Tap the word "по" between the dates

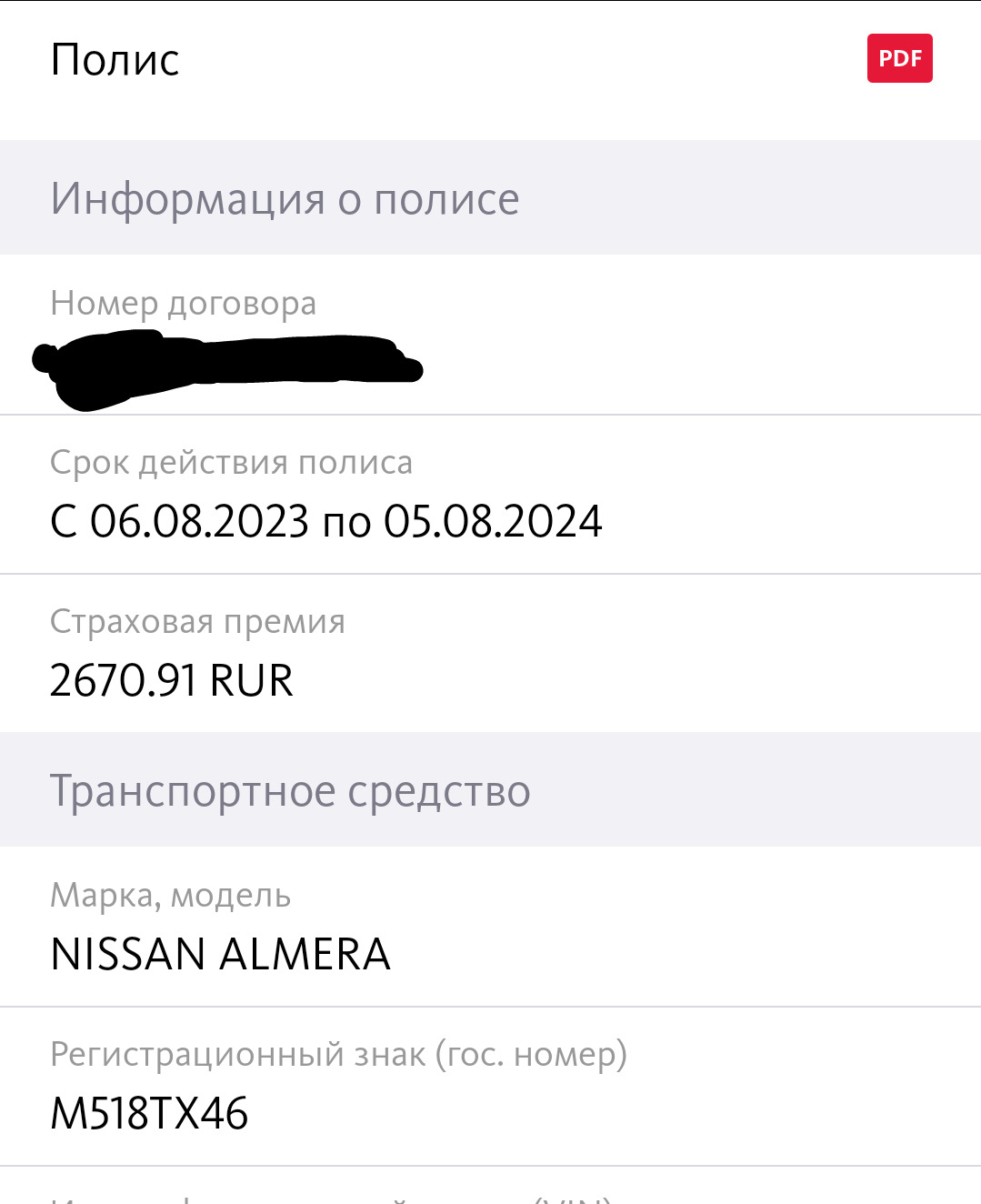(x=346, y=523)
